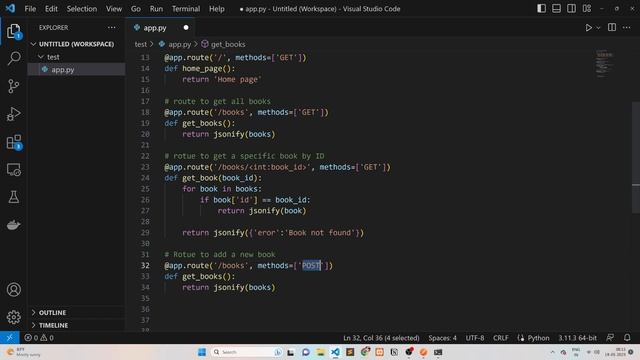This screenshot has width=640, height=360.
Task: Open the errors and warnings indicator
Action: point(39,338)
